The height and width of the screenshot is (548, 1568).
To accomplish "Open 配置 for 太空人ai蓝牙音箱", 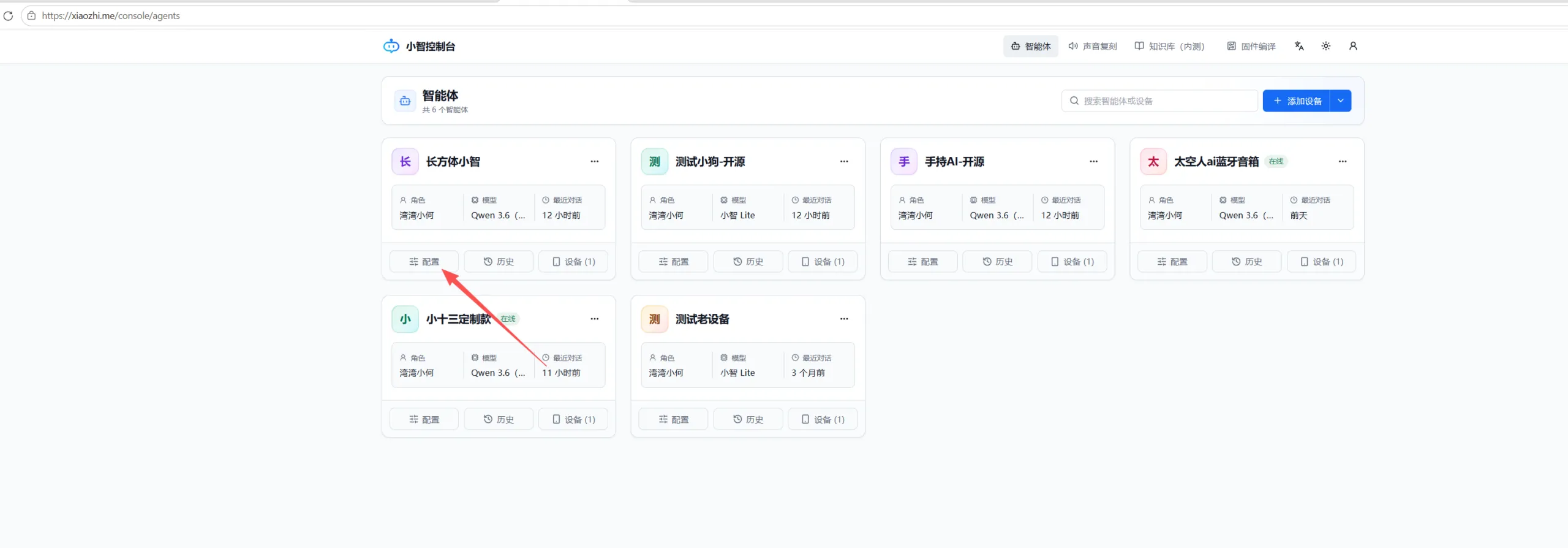I will 1172,262.
